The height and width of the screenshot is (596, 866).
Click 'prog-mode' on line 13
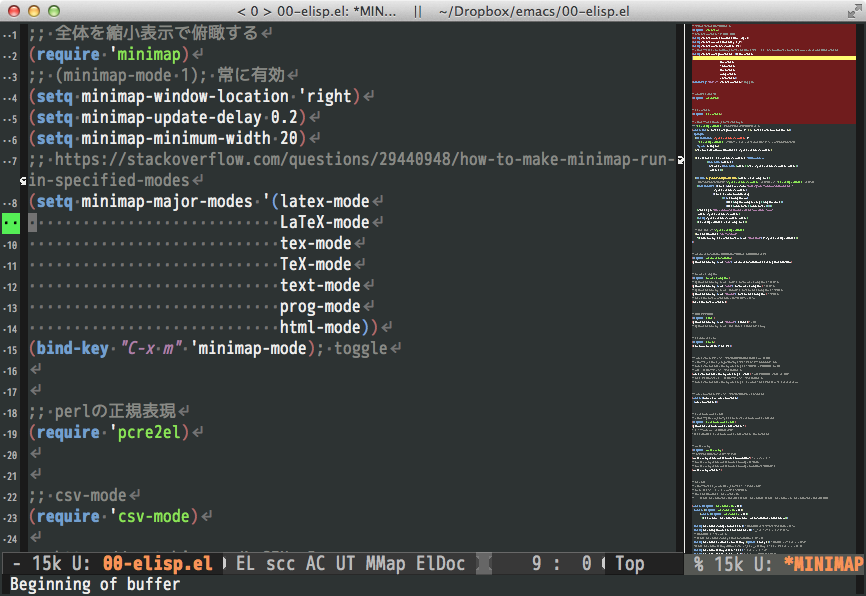(x=320, y=307)
